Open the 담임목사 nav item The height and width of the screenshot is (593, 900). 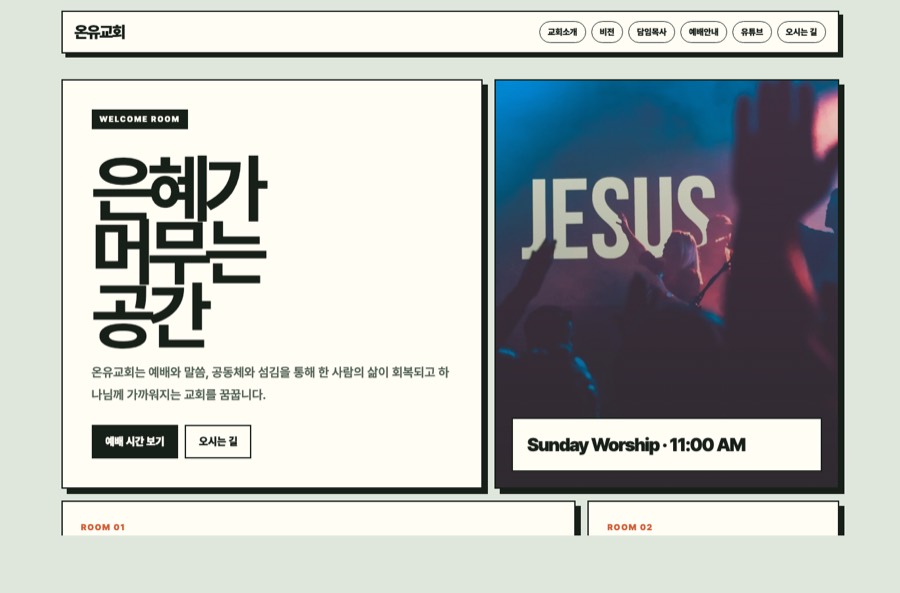click(651, 32)
